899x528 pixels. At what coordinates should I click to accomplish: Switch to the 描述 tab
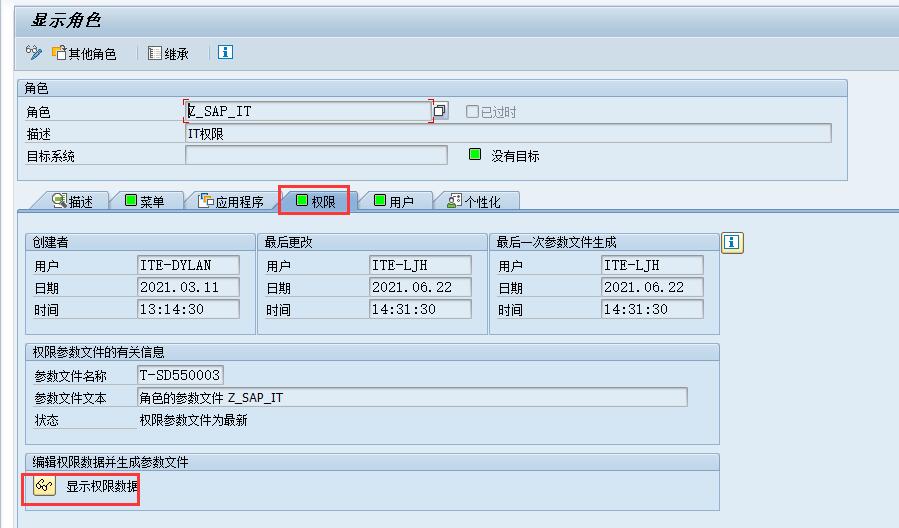pos(72,201)
